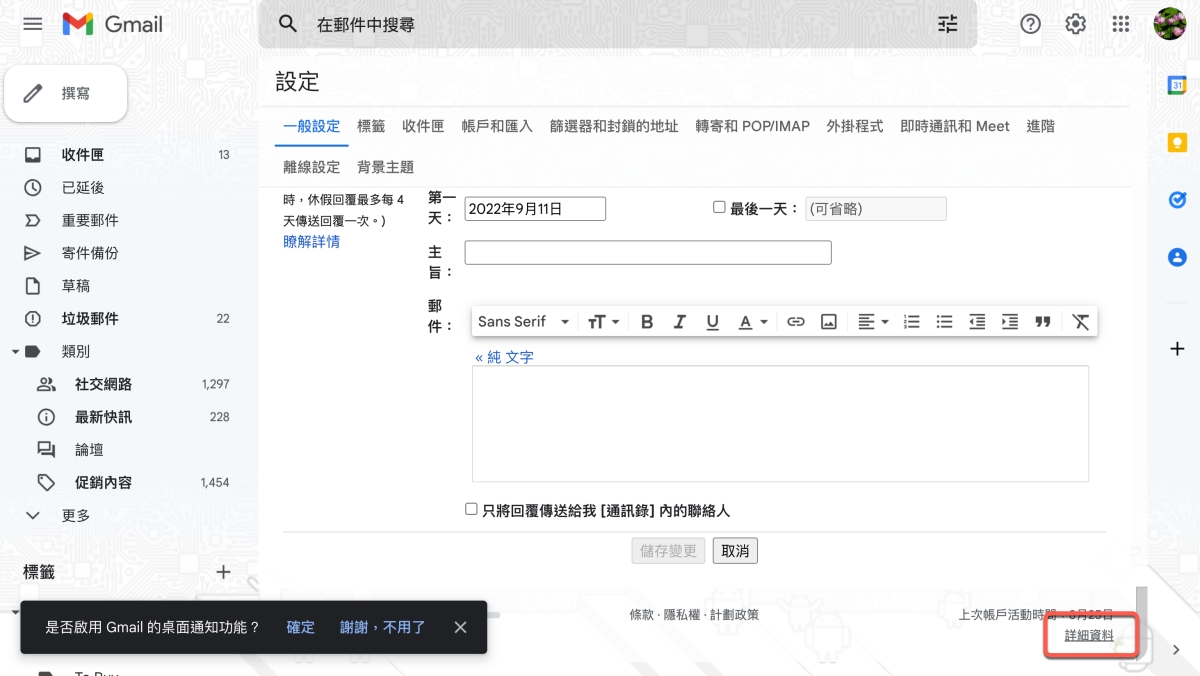
Task: Click the Bold formatting icon
Action: pyautogui.click(x=647, y=322)
